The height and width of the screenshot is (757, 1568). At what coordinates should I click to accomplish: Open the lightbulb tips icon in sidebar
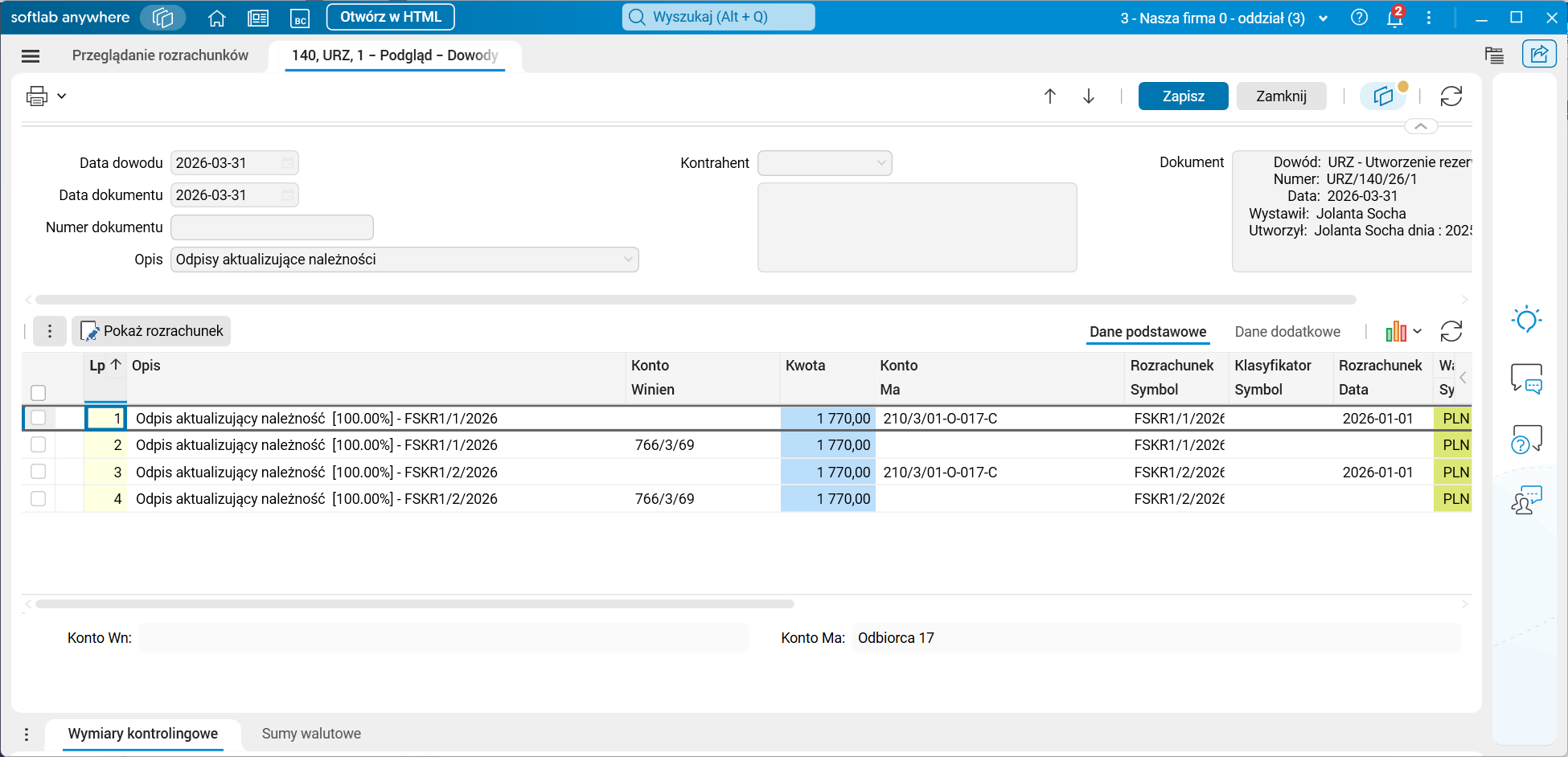pyautogui.click(x=1526, y=320)
